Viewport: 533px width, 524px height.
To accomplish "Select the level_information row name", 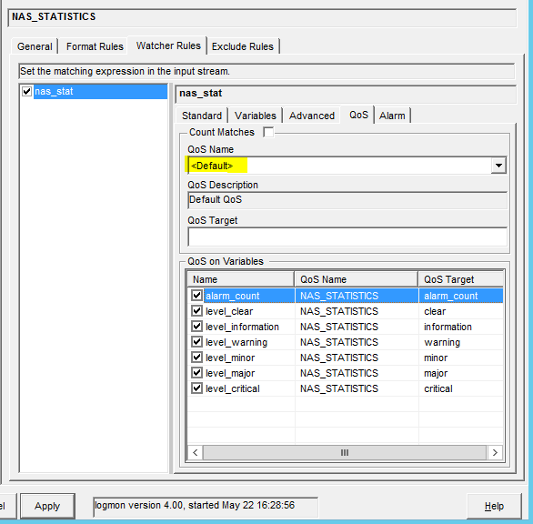I will 242,327.
